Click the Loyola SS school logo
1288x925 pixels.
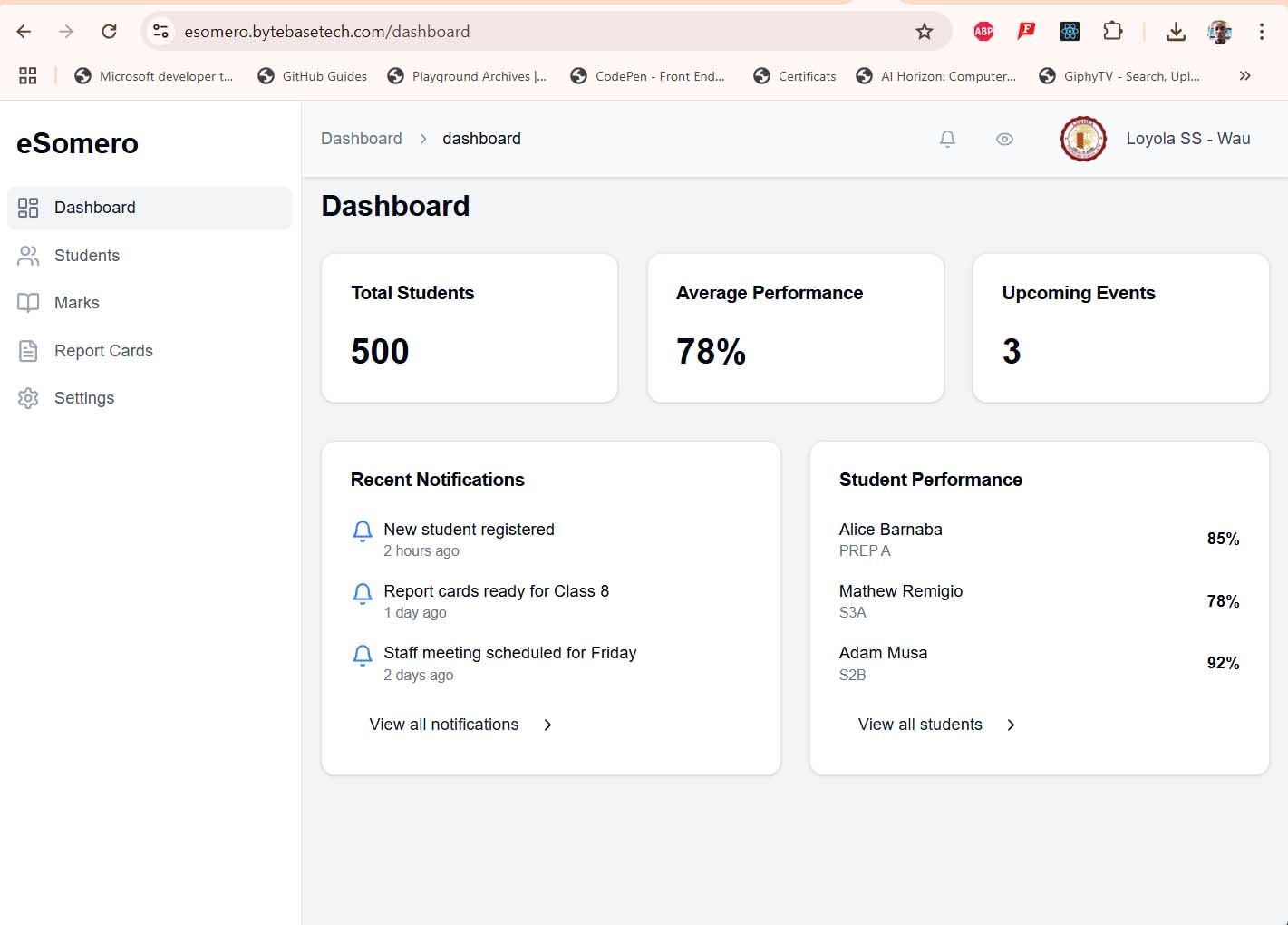tap(1083, 139)
